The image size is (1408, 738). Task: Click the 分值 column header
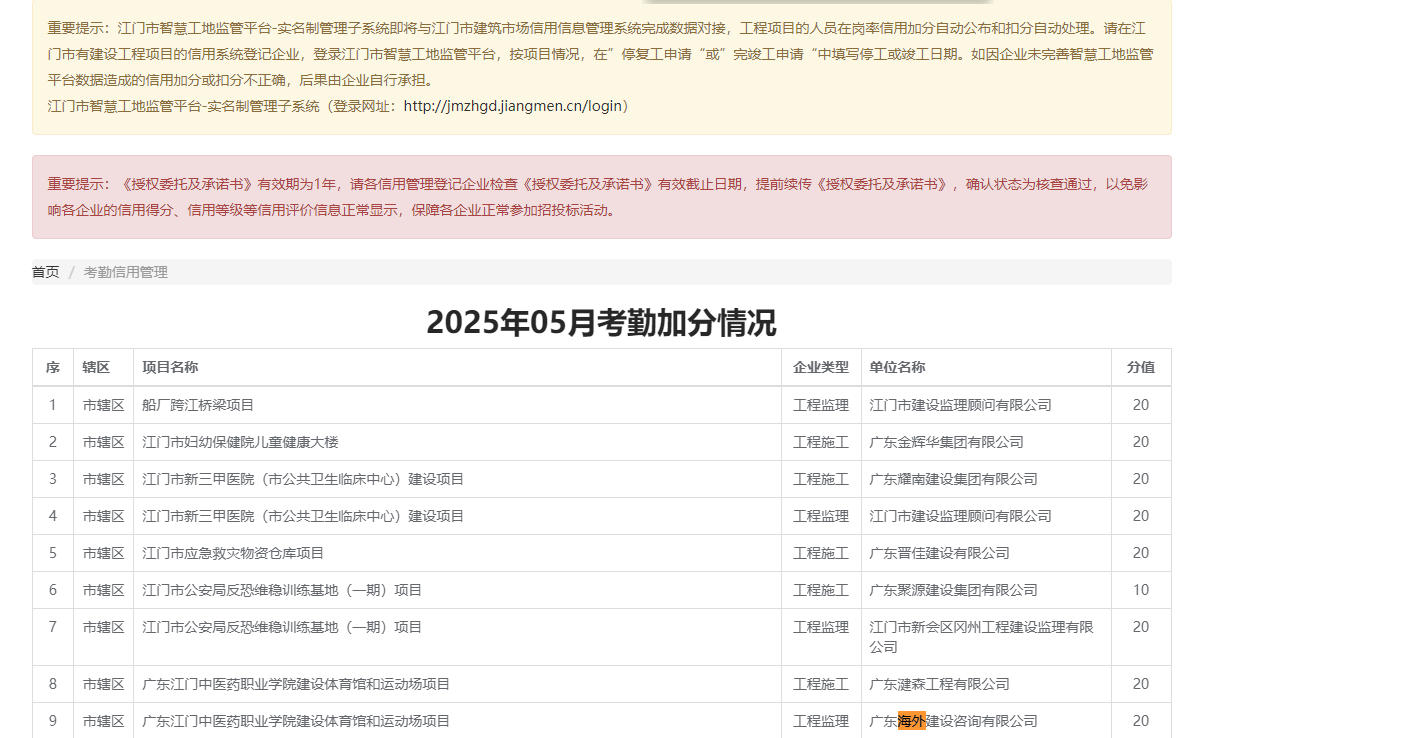1140,368
